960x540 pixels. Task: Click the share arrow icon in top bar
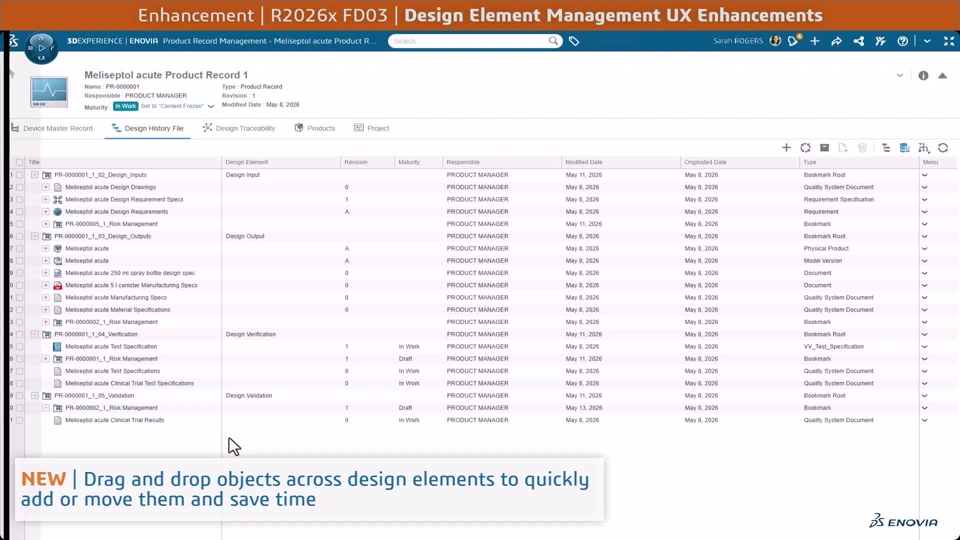pos(836,41)
